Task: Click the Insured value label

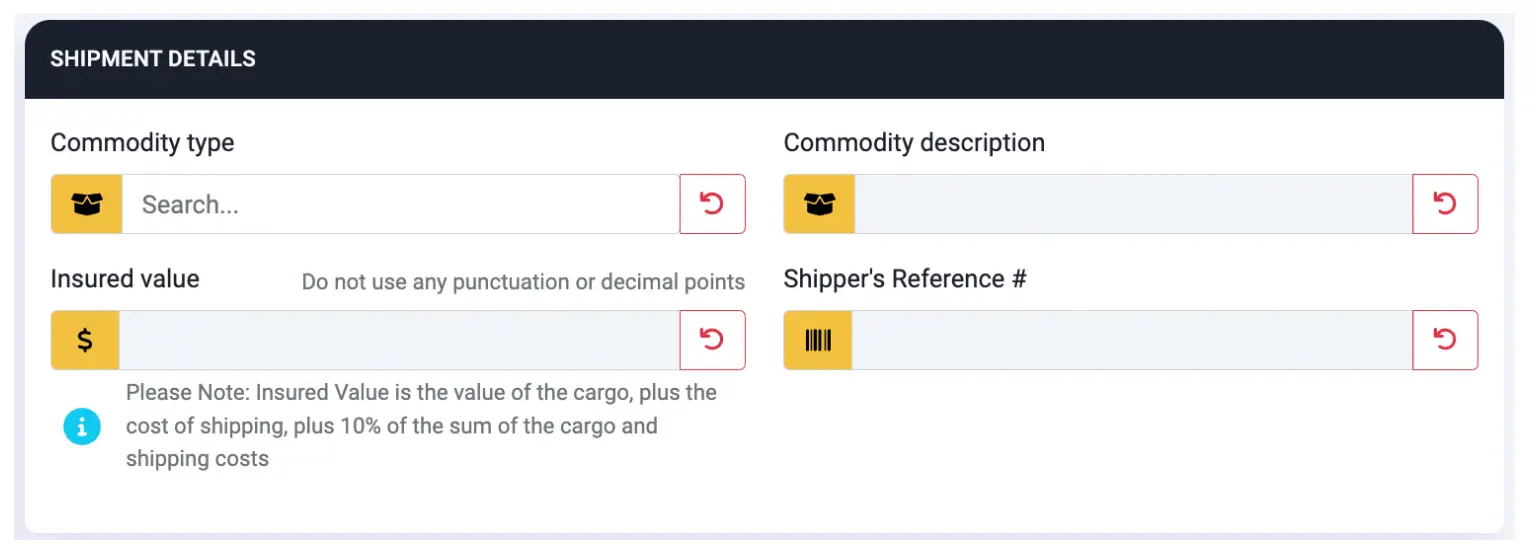Action: (x=125, y=279)
